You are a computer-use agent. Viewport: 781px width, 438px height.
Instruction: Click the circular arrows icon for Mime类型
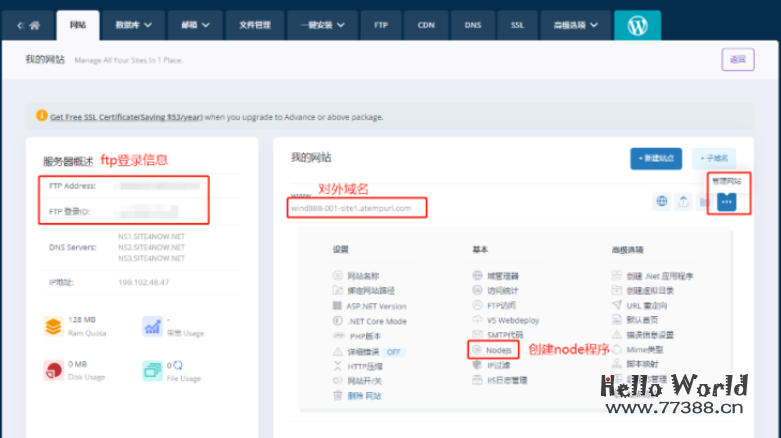coord(617,349)
